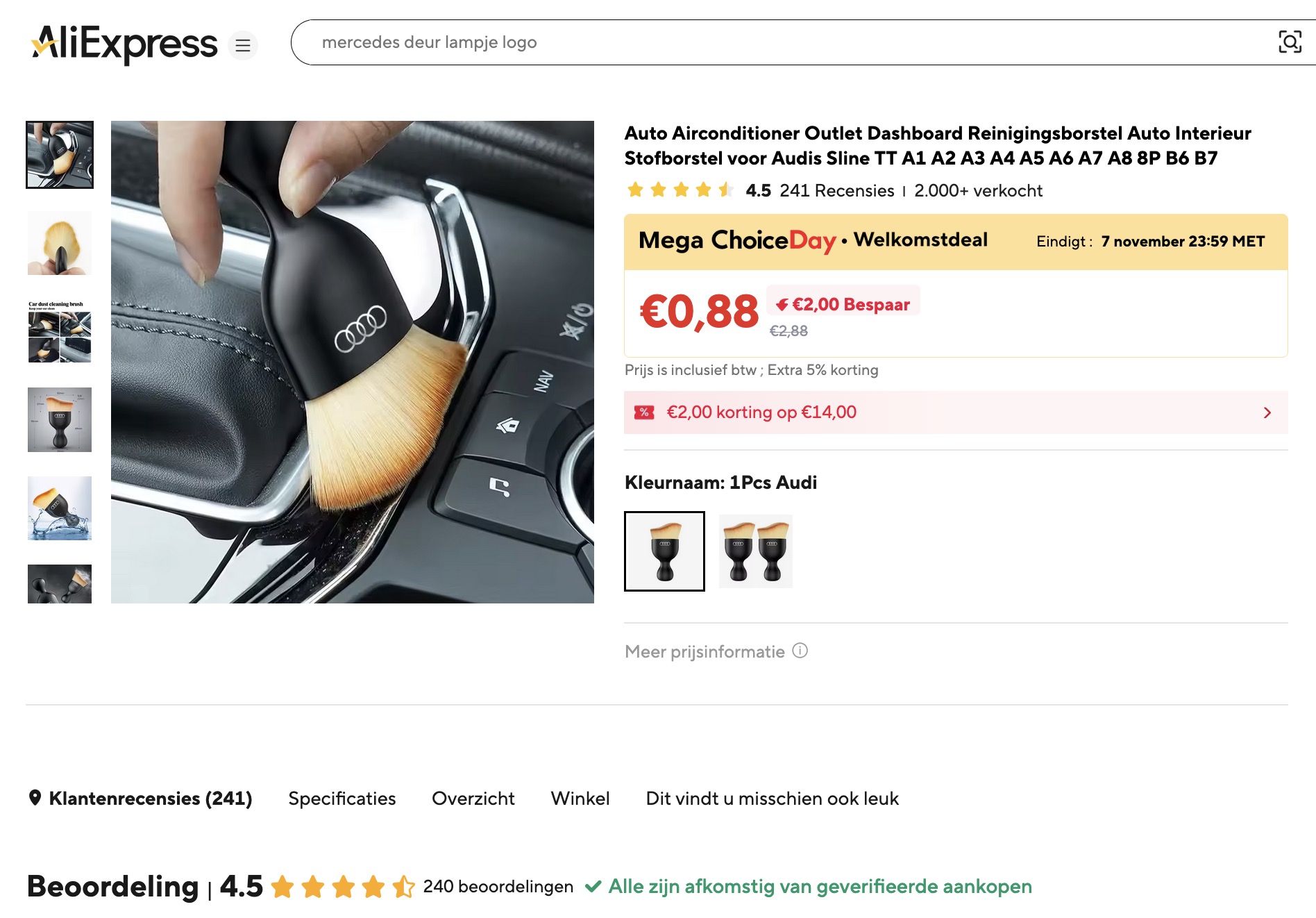1316x918 pixels.
Task: Expand the coupon details with the chevron
Action: tap(1268, 412)
